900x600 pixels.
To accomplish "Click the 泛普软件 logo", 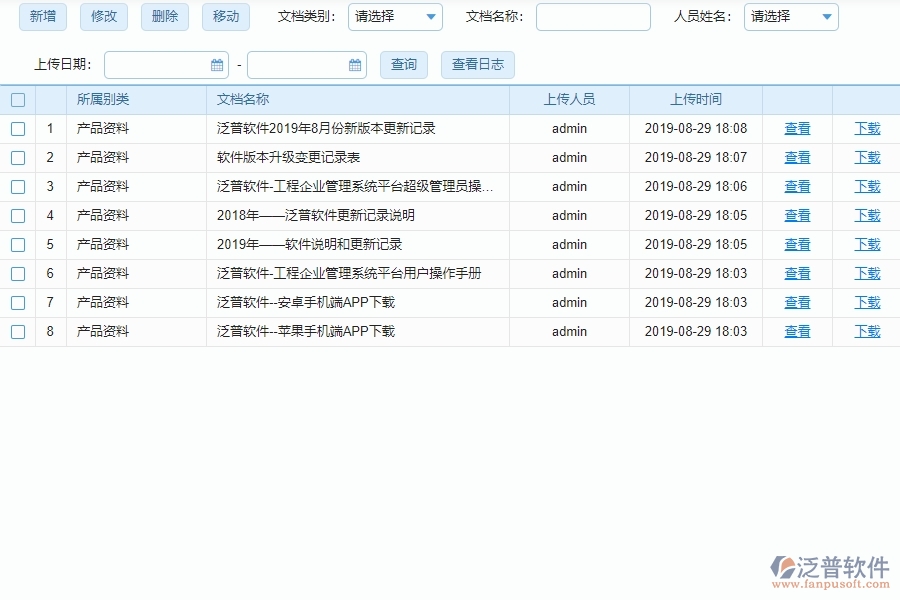I will (832, 565).
